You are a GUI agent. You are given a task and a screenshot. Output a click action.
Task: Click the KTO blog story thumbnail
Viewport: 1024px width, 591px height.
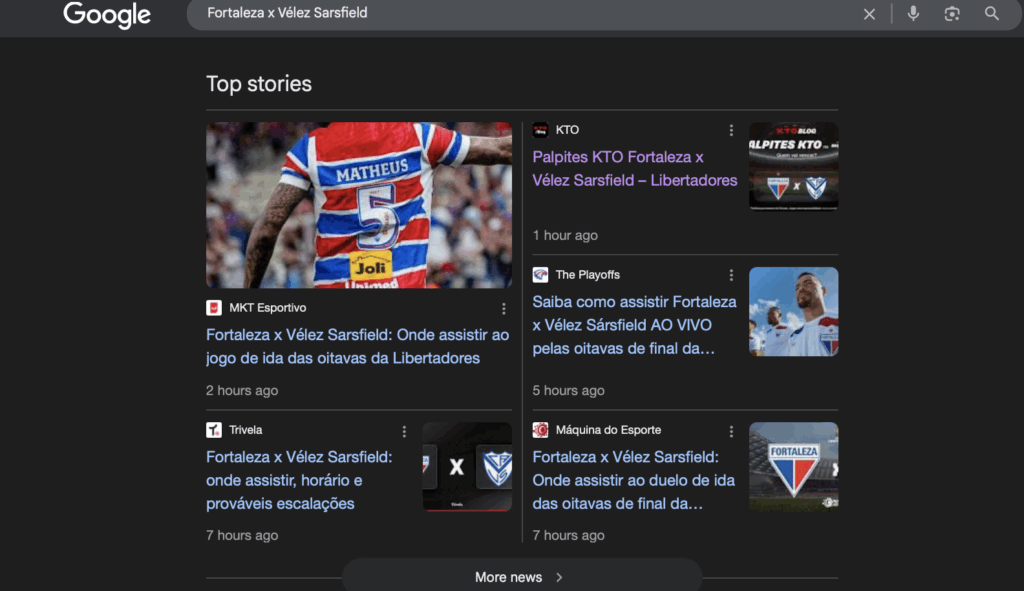793,166
